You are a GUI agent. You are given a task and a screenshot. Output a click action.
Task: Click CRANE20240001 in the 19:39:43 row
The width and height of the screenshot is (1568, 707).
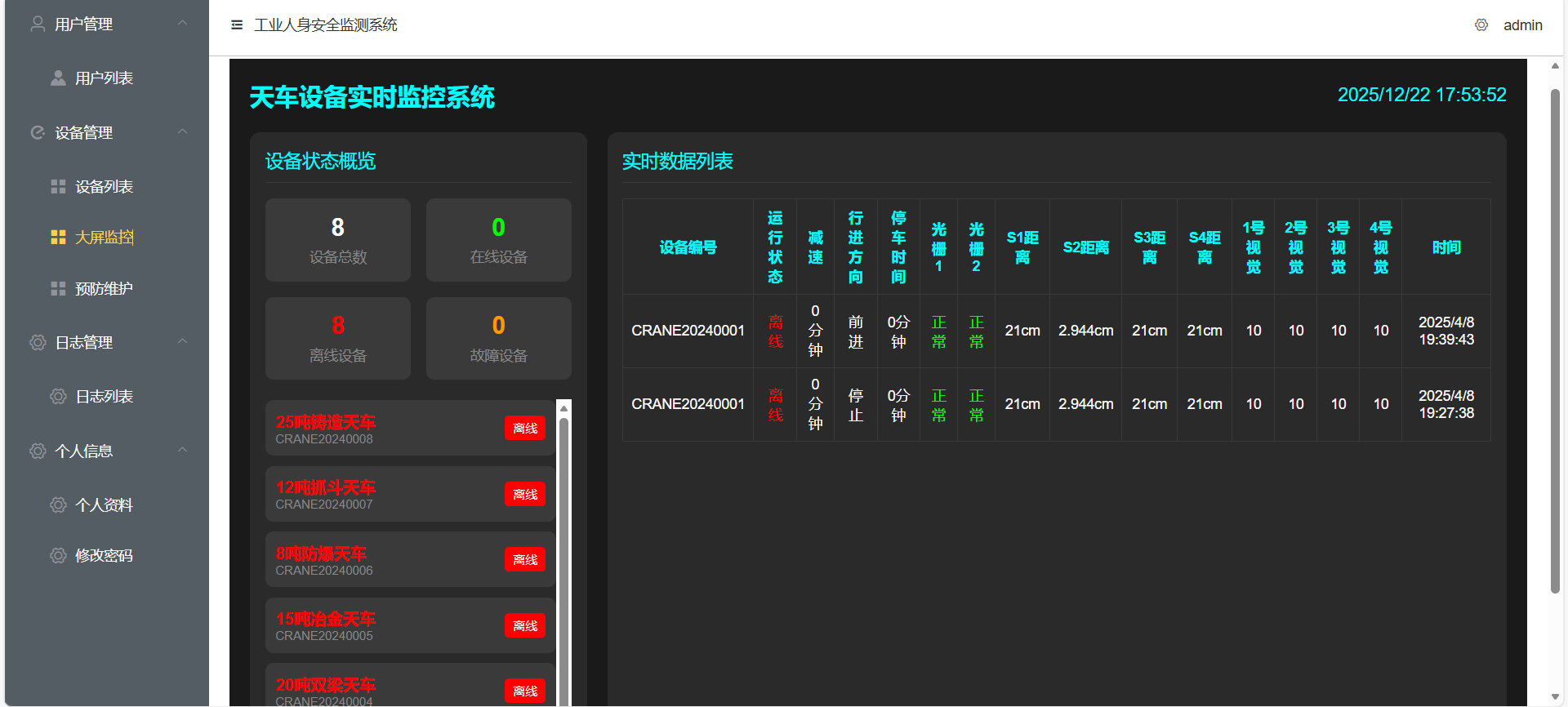pos(688,331)
